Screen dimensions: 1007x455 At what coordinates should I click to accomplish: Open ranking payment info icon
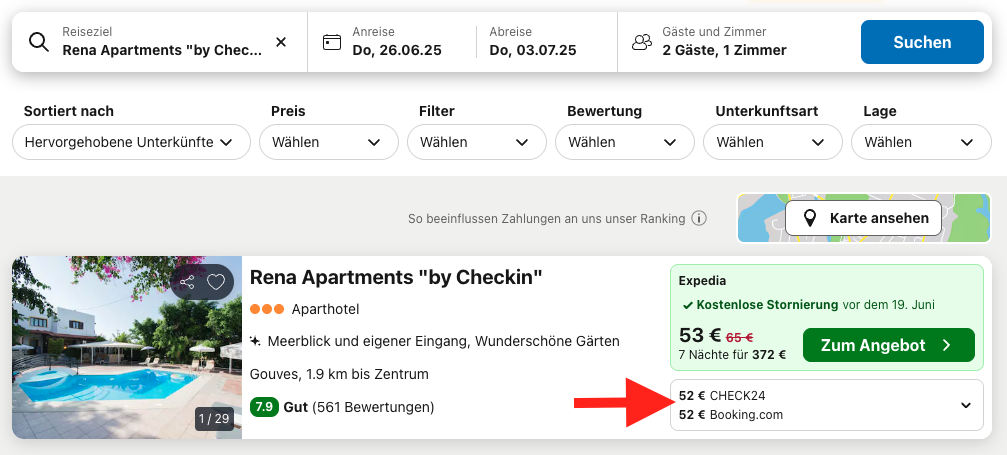click(x=699, y=218)
